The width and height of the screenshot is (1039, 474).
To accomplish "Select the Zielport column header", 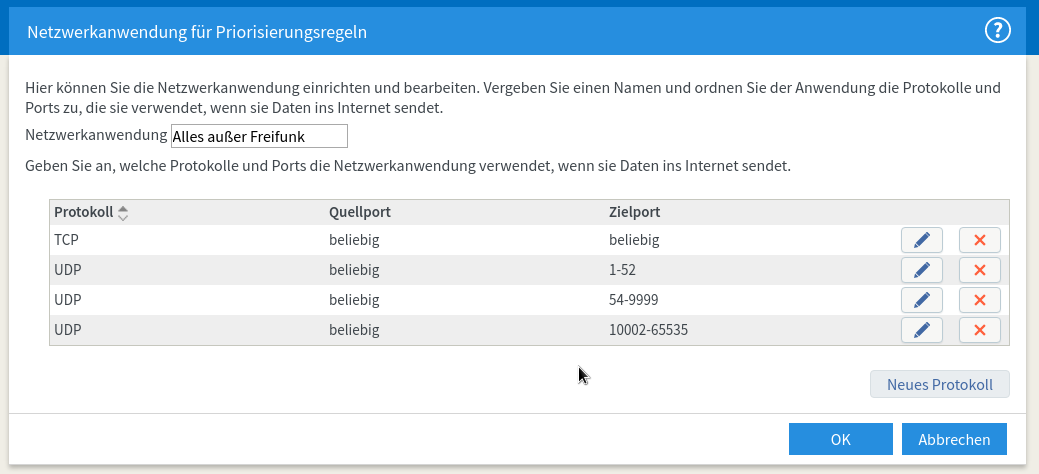I will (634, 213).
